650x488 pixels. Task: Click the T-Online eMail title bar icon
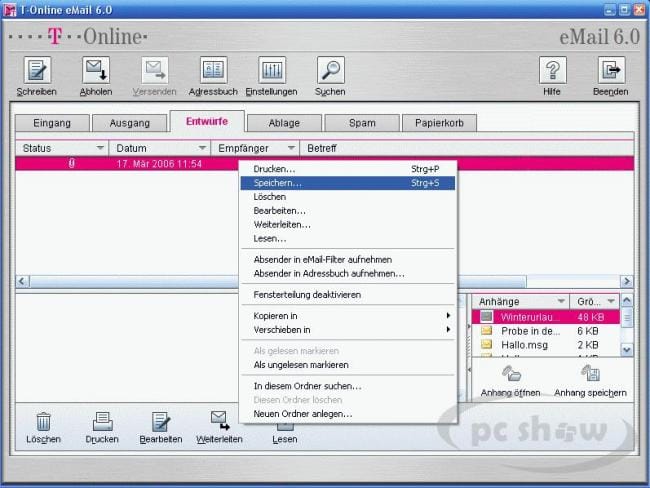coord(9,10)
